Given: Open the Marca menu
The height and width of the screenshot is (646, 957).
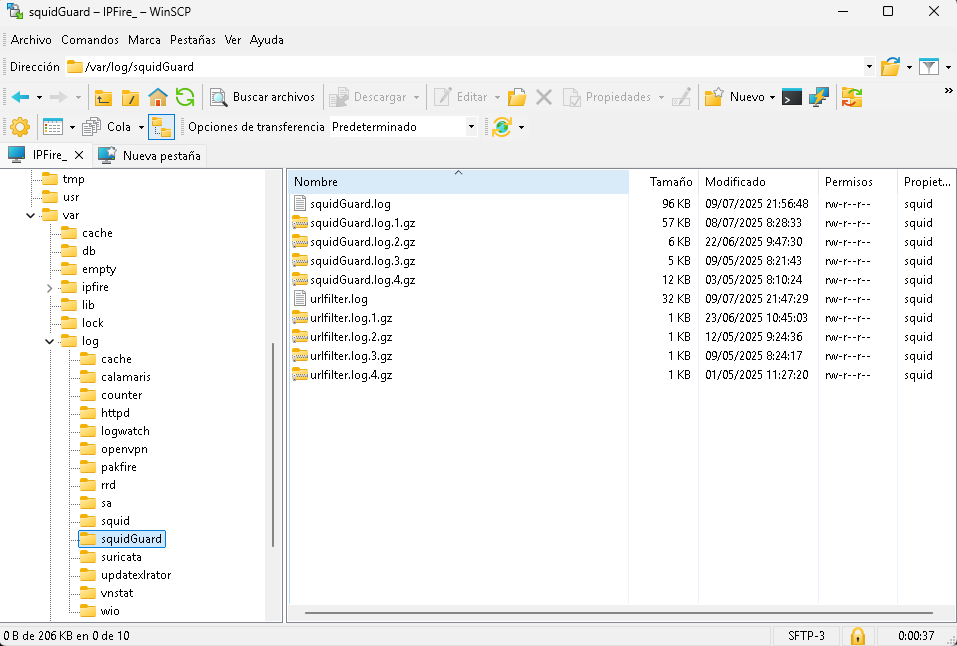Looking at the screenshot, I should (144, 40).
